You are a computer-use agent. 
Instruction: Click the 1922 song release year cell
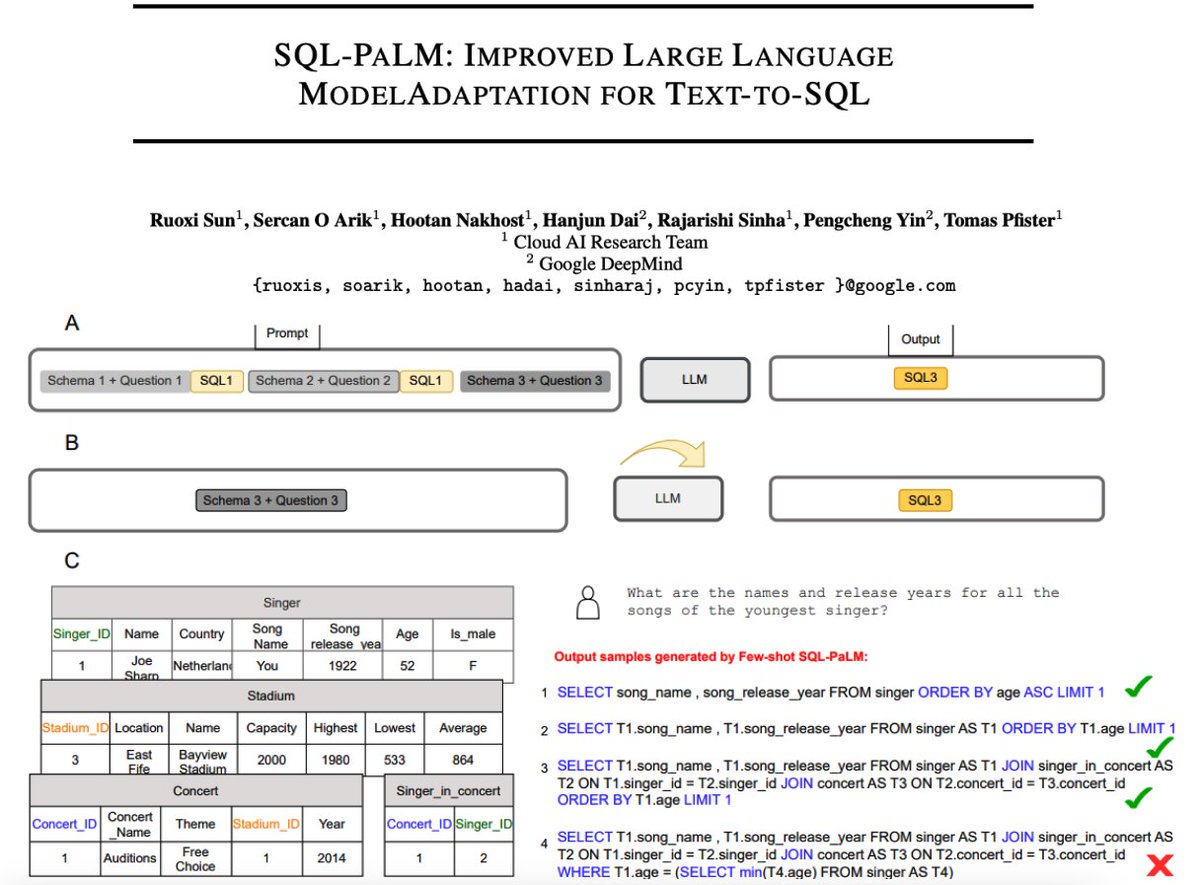point(343,666)
